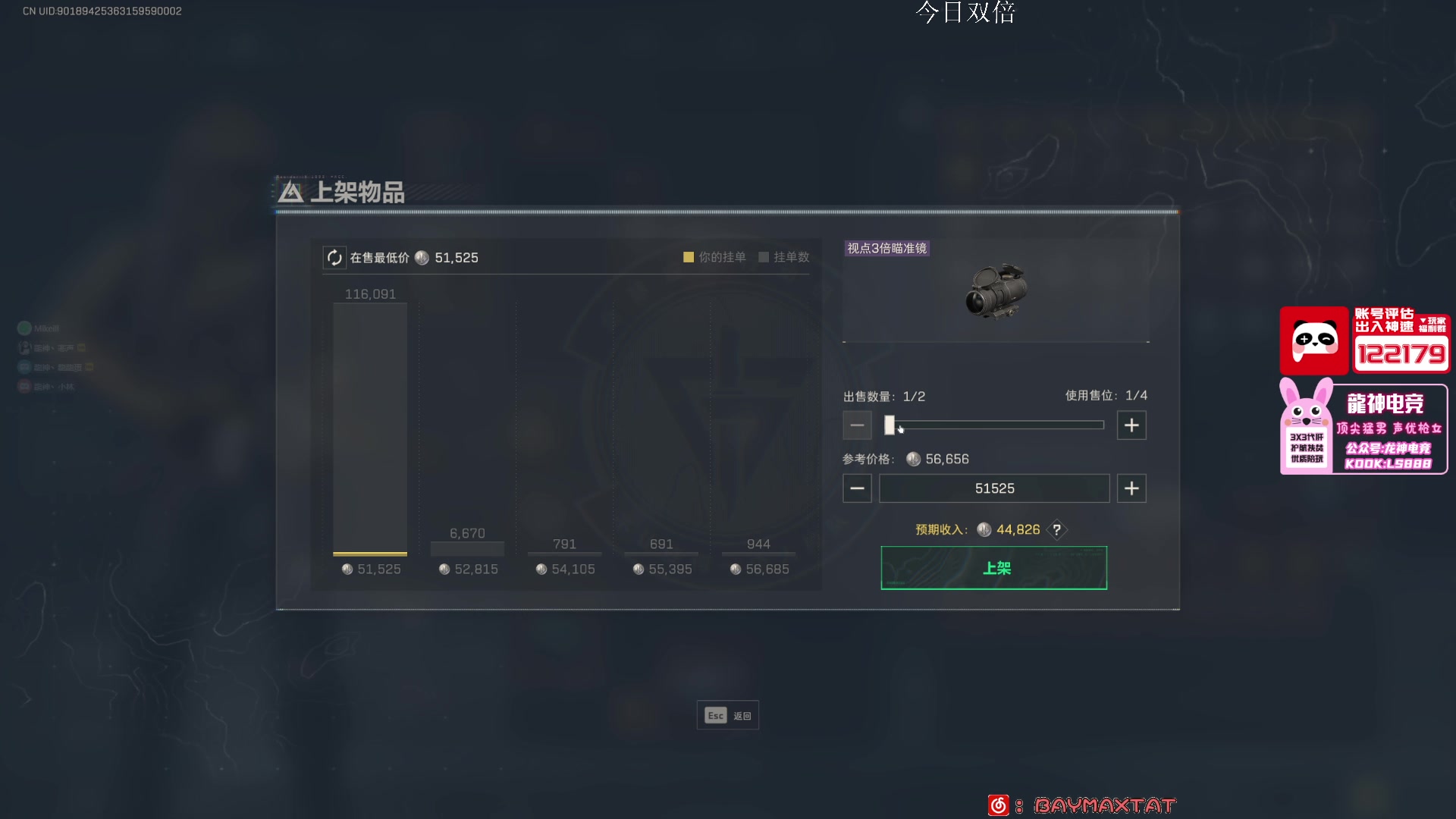
Task: Click the pink rabbit 龍神电竞 banner
Action: (x=1363, y=427)
